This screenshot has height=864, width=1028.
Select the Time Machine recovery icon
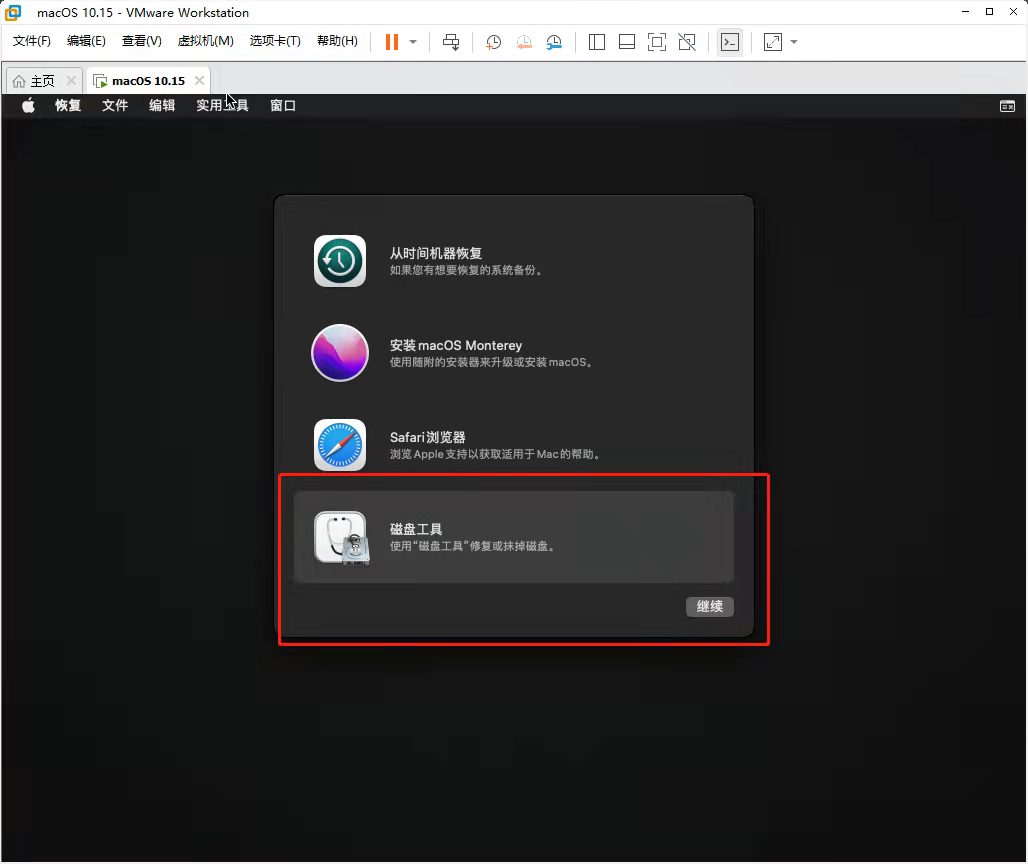point(340,261)
